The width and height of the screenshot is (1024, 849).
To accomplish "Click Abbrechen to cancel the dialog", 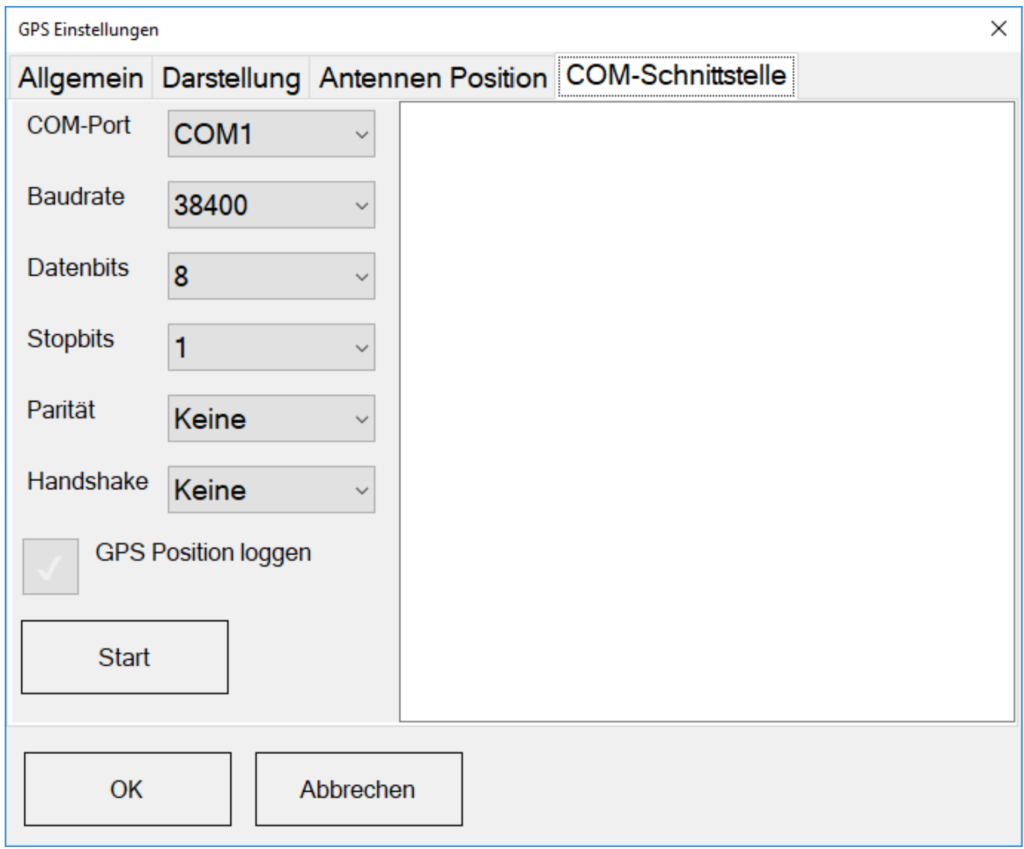I will [x=358, y=789].
